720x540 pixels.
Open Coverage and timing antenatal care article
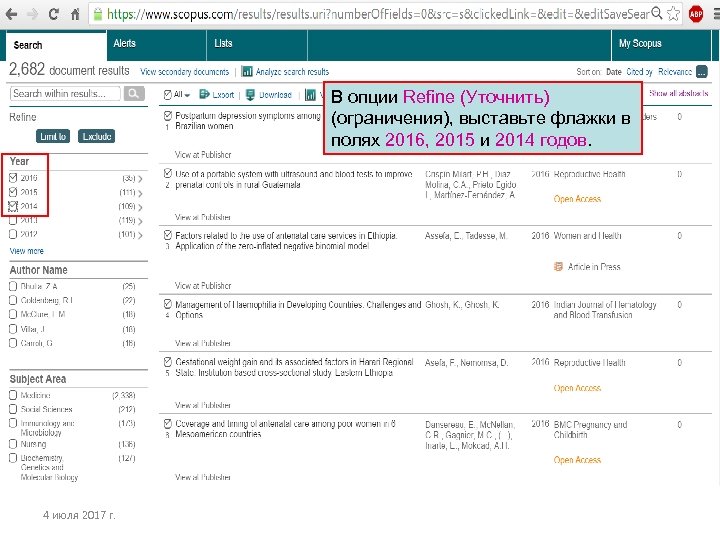pos(285,429)
